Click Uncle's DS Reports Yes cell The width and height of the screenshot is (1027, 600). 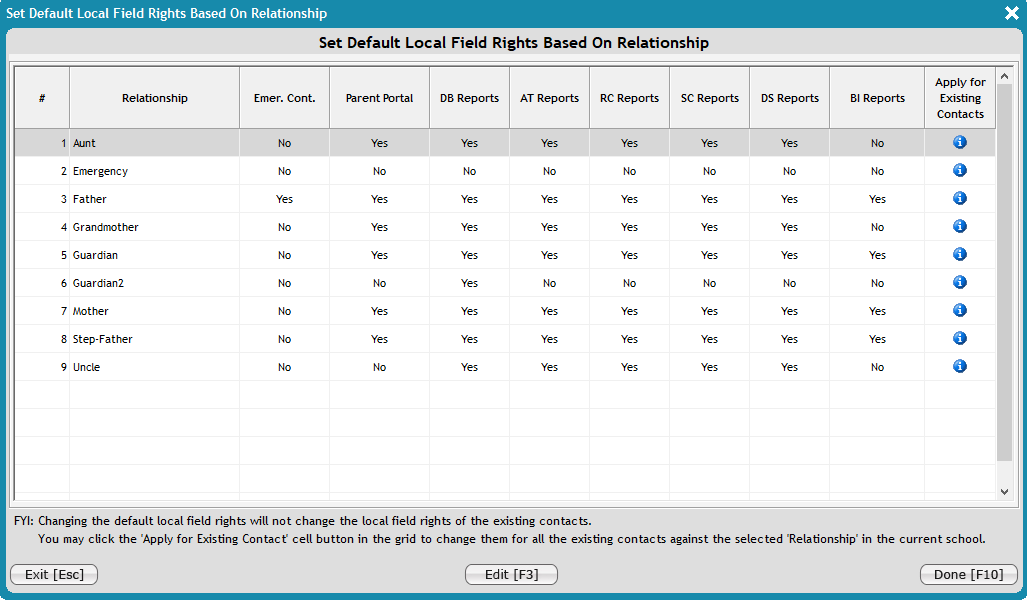[x=789, y=367]
